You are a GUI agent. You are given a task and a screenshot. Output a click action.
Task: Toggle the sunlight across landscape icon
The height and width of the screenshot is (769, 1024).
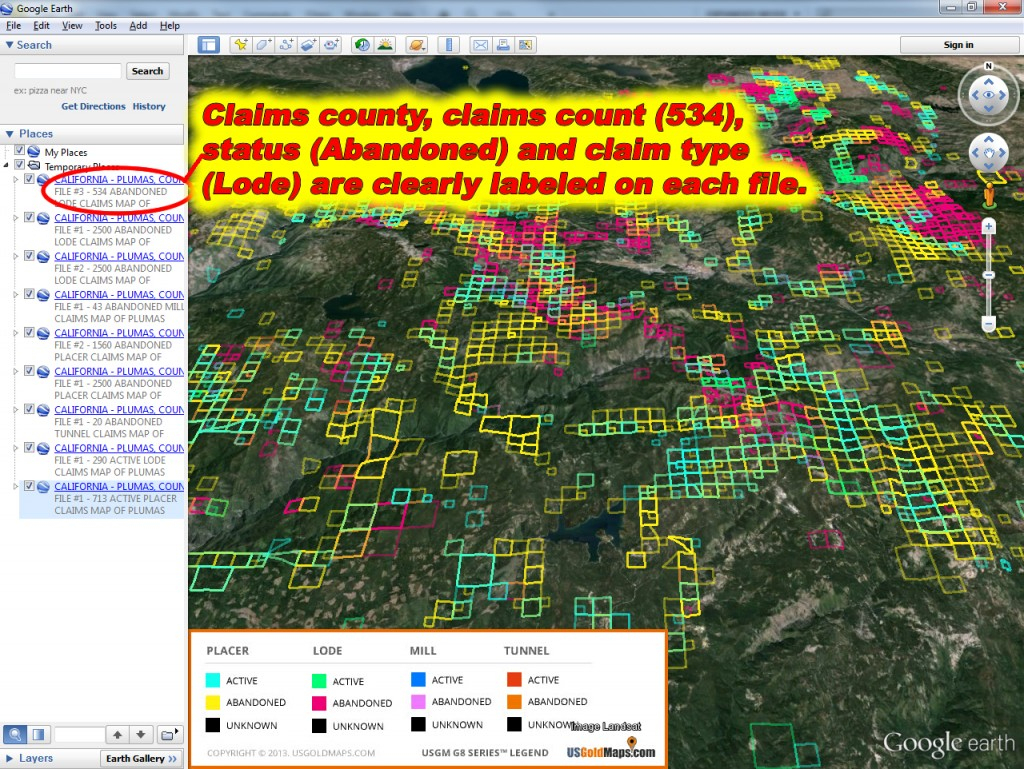click(383, 45)
